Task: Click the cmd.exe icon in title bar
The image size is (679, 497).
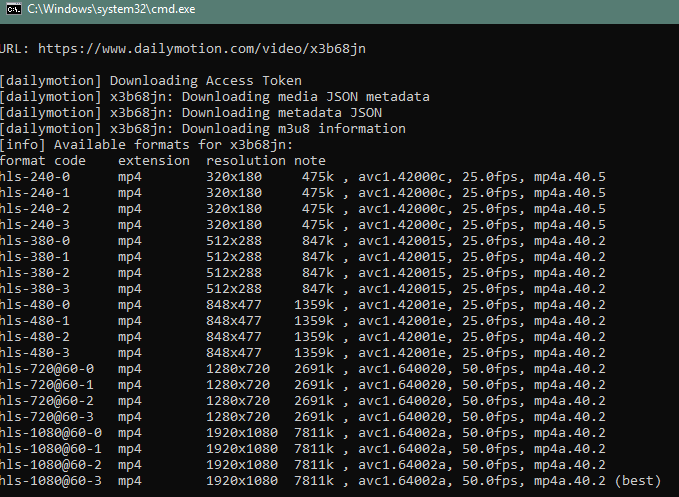Action: pyautogui.click(x=13, y=9)
